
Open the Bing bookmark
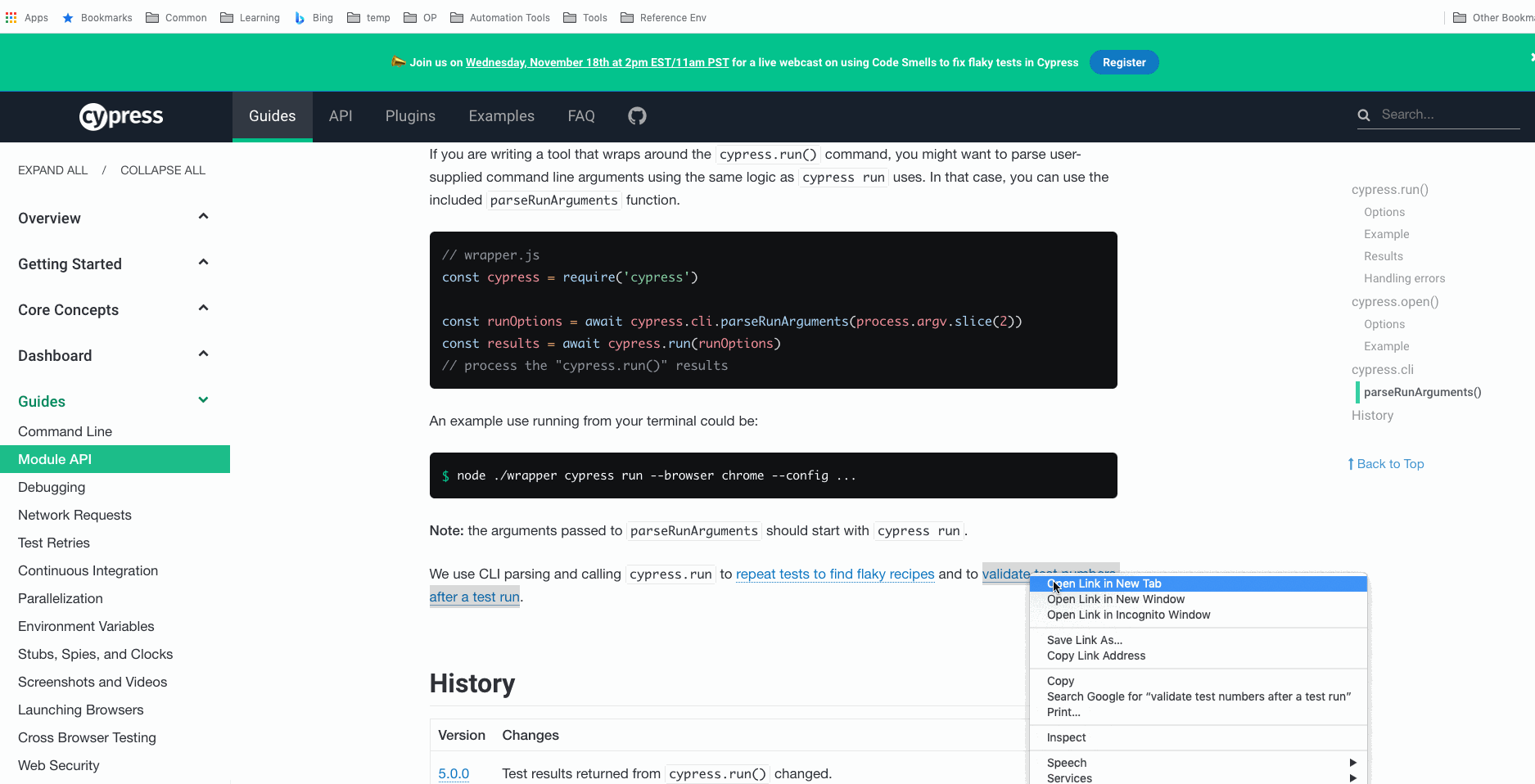pyautogui.click(x=314, y=17)
